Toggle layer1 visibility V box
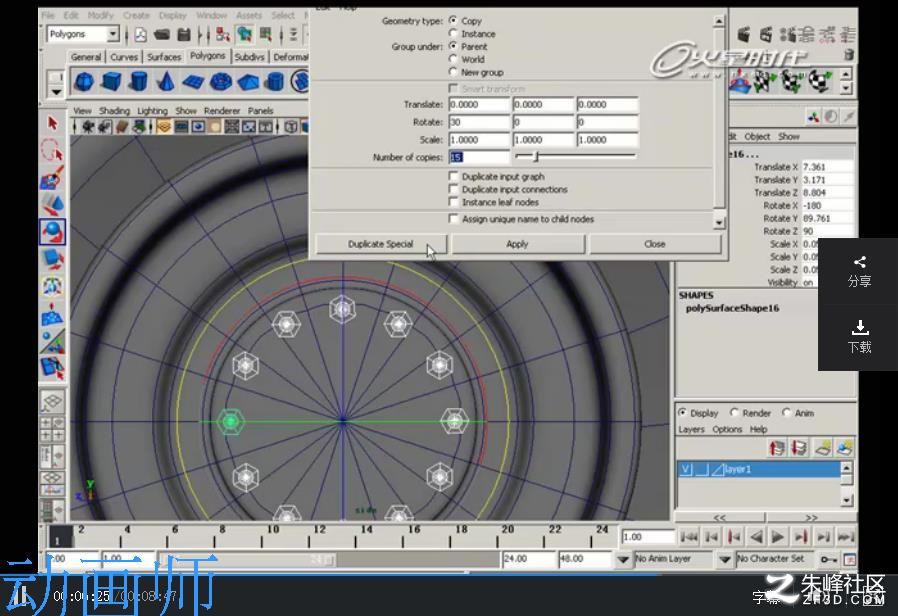 click(686, 470)
